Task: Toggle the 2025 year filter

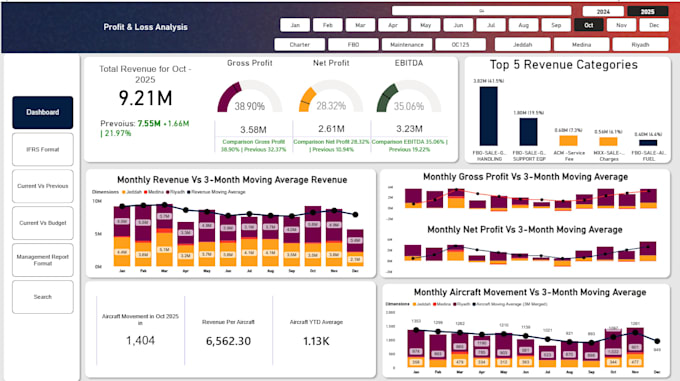Action: 647,12
